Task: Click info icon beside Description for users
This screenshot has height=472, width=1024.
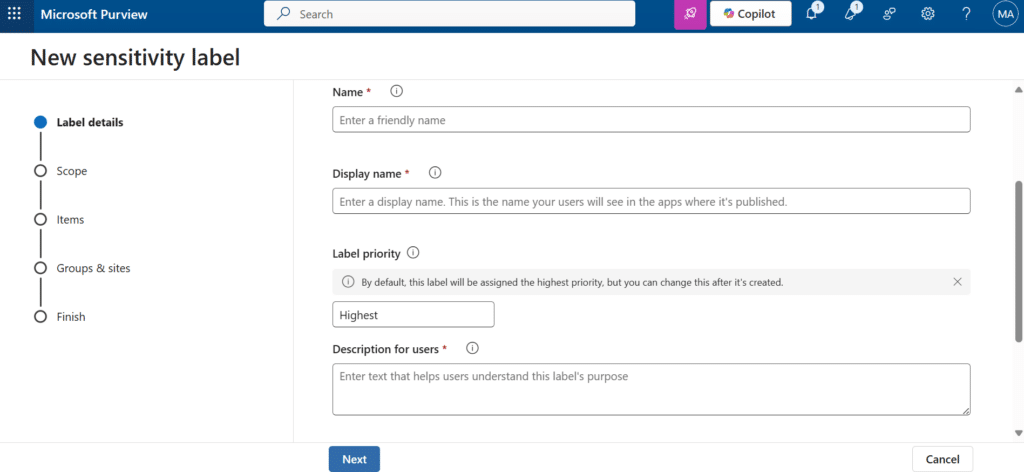Action: (x=473, y=349)
